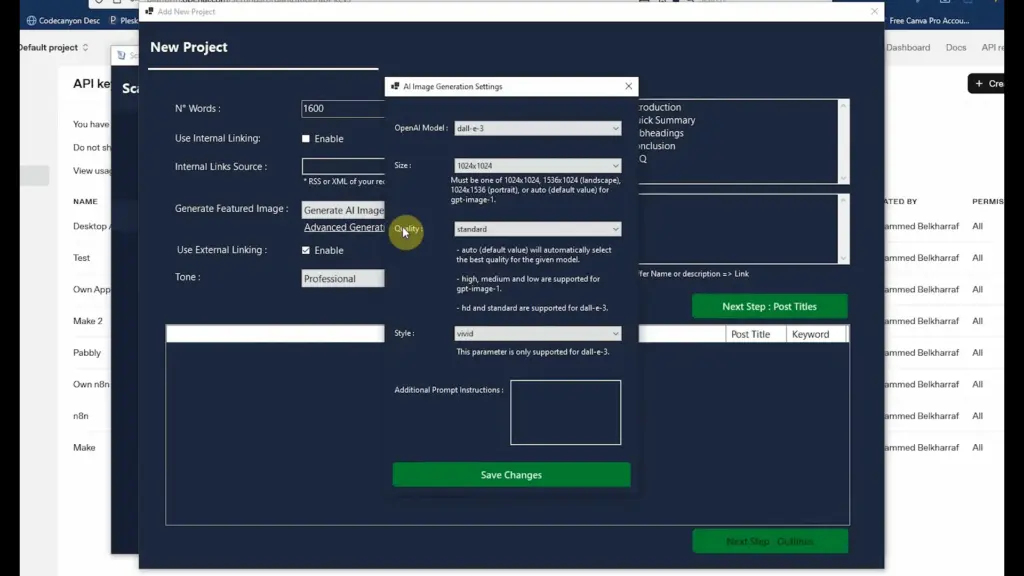This screenshot has height=576, width=1024.
Task: Disable the Use External Linking checkbox
Action: pyautogui.click(x=305, y=250)
